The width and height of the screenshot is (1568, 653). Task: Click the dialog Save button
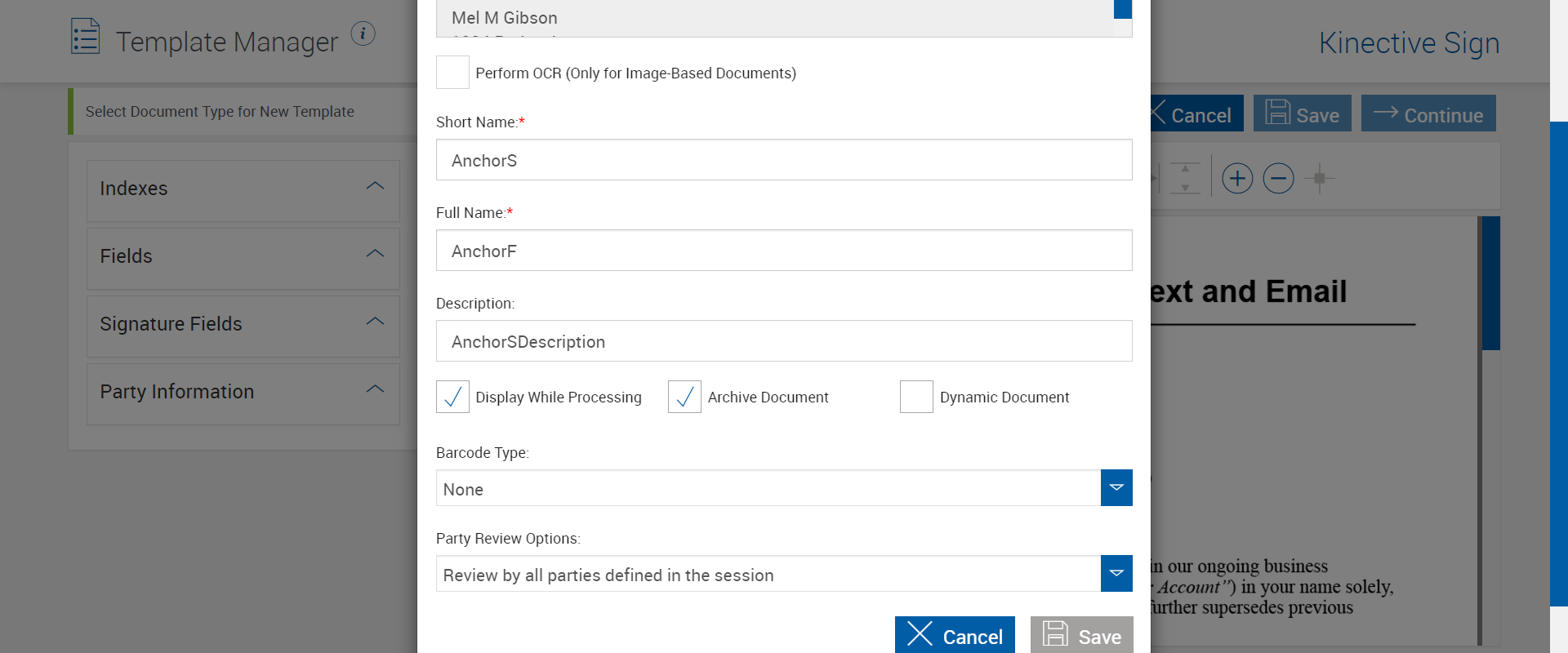click(1081, 636)
